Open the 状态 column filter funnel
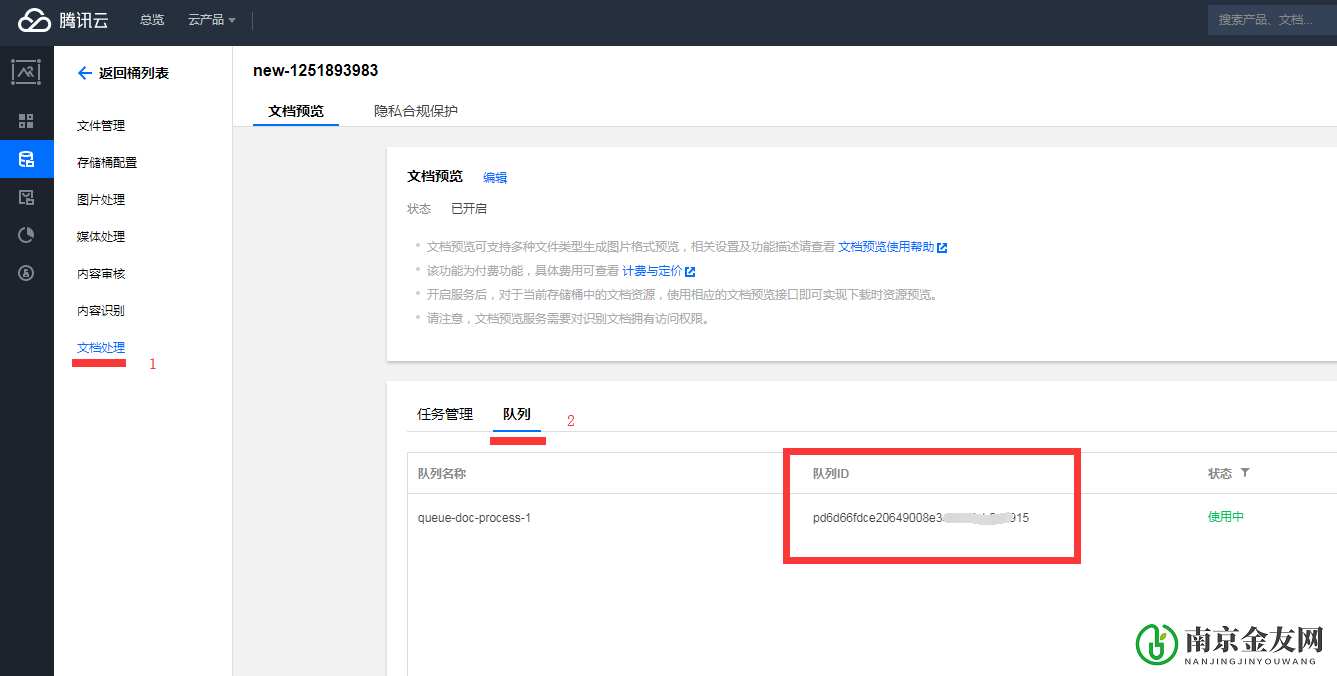1337x676 pixels. click(1245, 473)
